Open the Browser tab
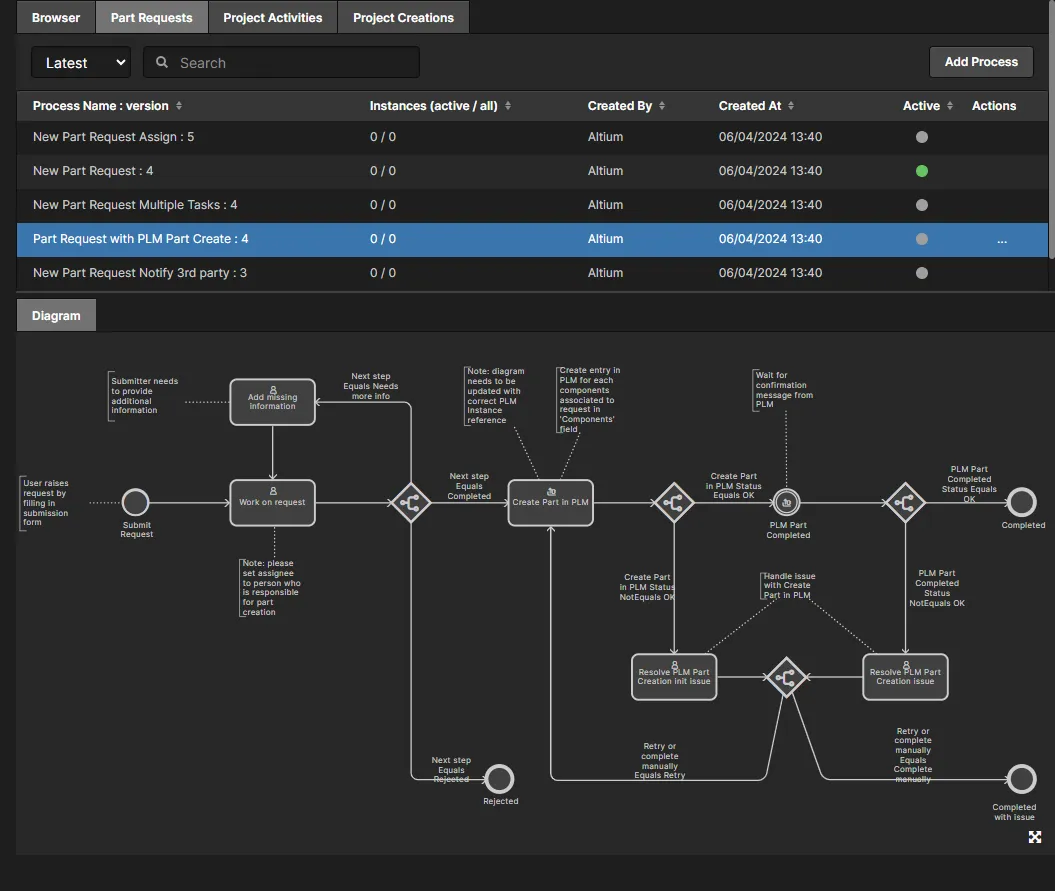1055x891 pixels. coord(56,17)
